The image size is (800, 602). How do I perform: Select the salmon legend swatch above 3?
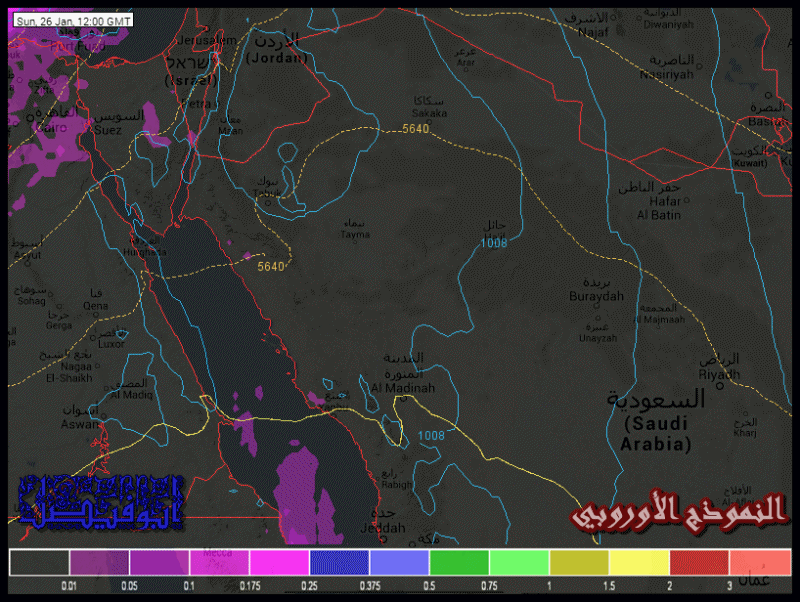pyautogui.click(x=760, y=562)
